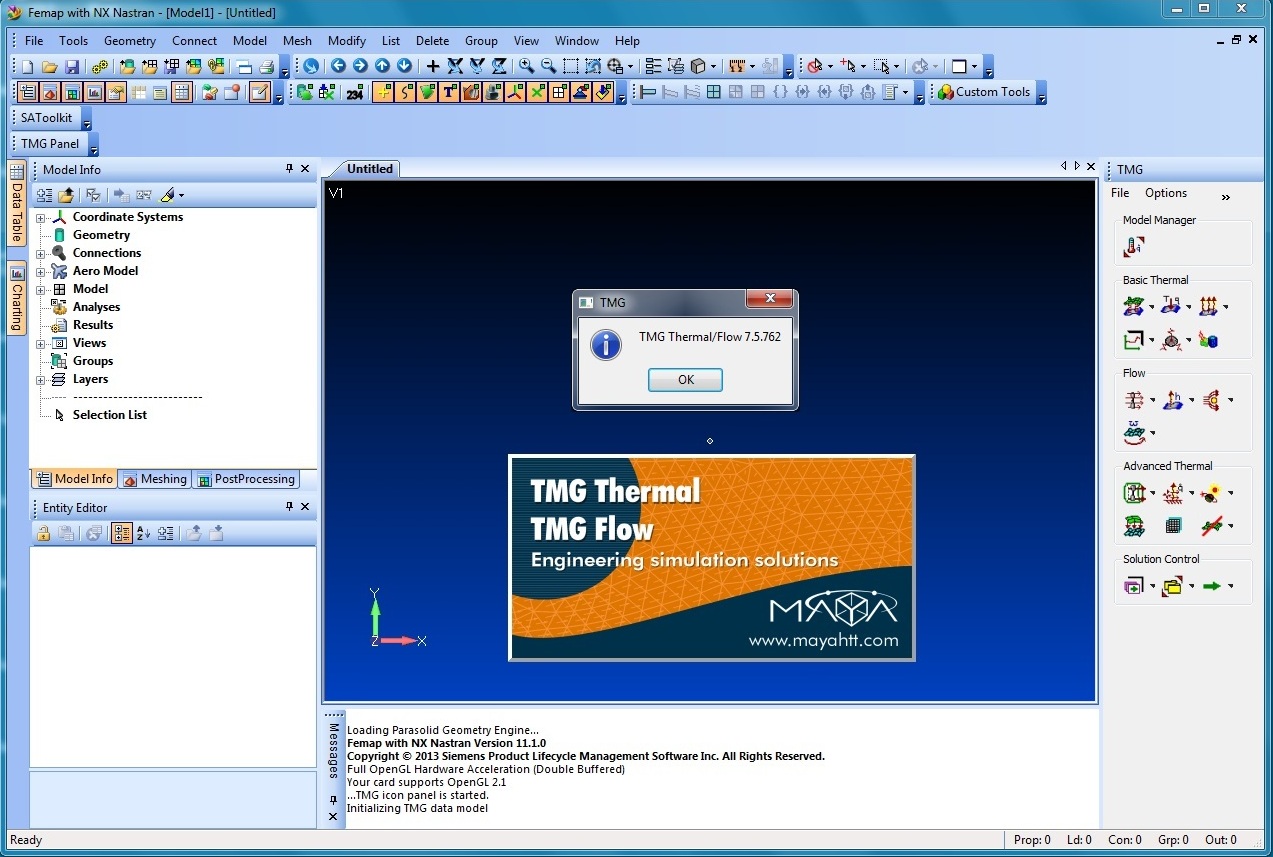Click the first Flow section icon
1273x857 pixels.
click(x=1133, y=400)
